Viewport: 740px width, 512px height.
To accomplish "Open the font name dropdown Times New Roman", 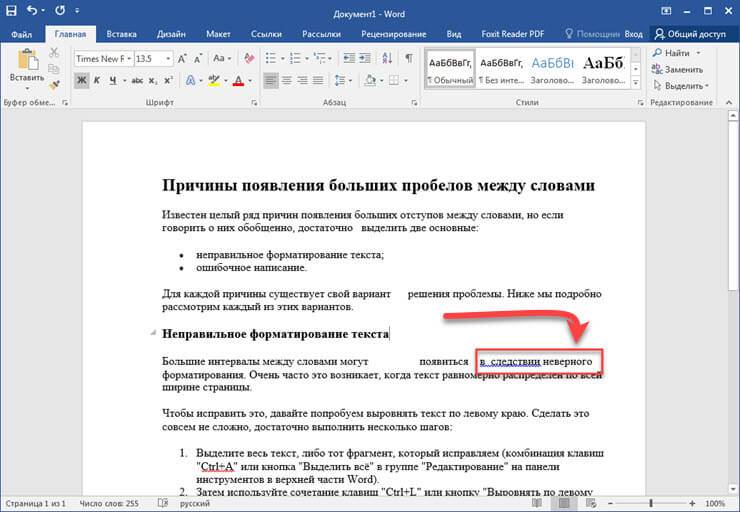I will (129, 59).
